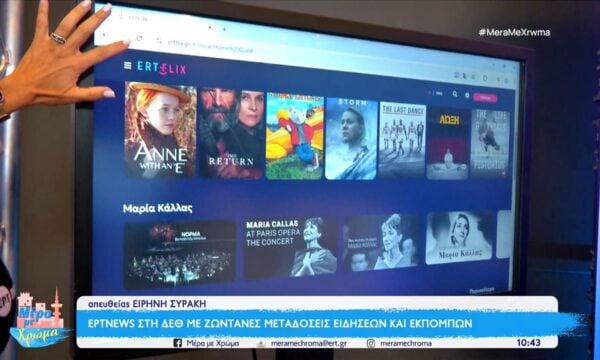Open a new browser tab
The height and width of the screenshot is (360, 600).
click(x=224, y=29)
